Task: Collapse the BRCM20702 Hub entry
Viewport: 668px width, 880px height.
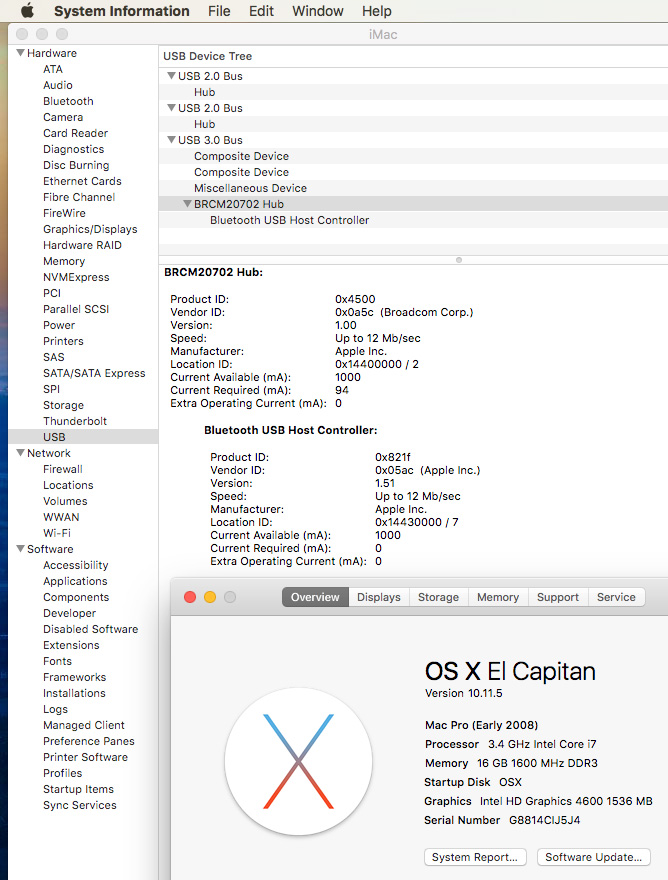Action: [188, 204]
